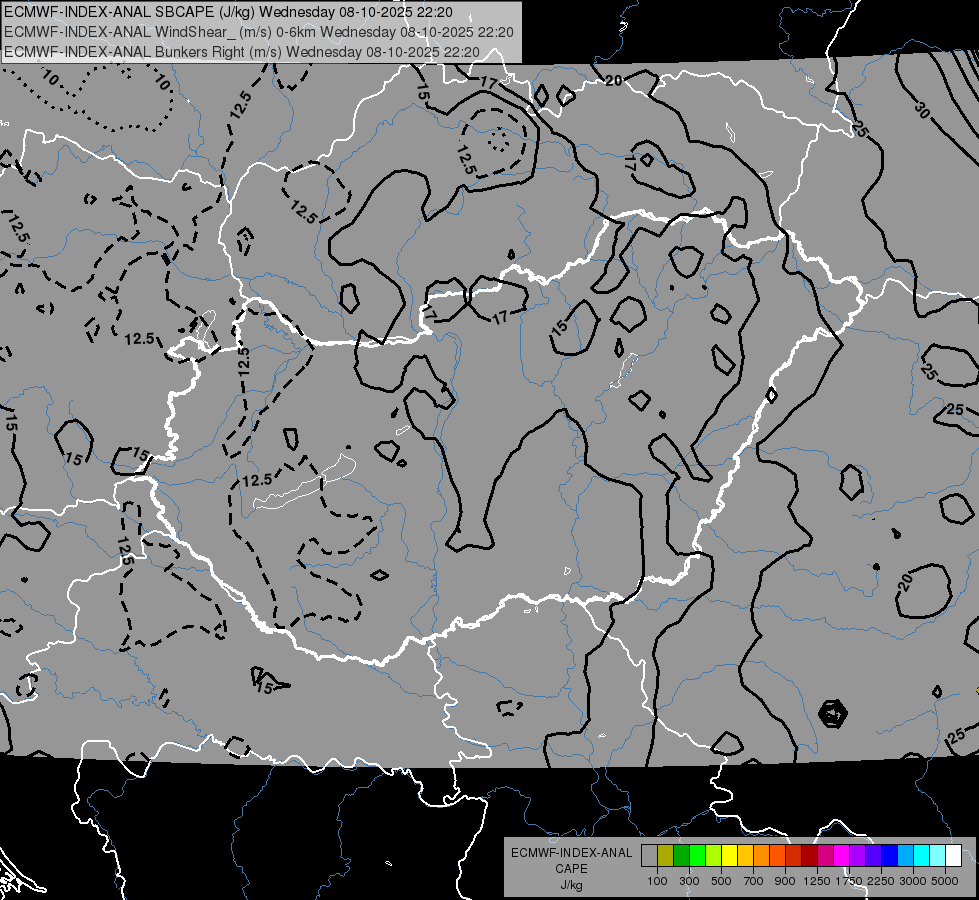Click the 700 label on CAPE scale

tap(754, 881)
